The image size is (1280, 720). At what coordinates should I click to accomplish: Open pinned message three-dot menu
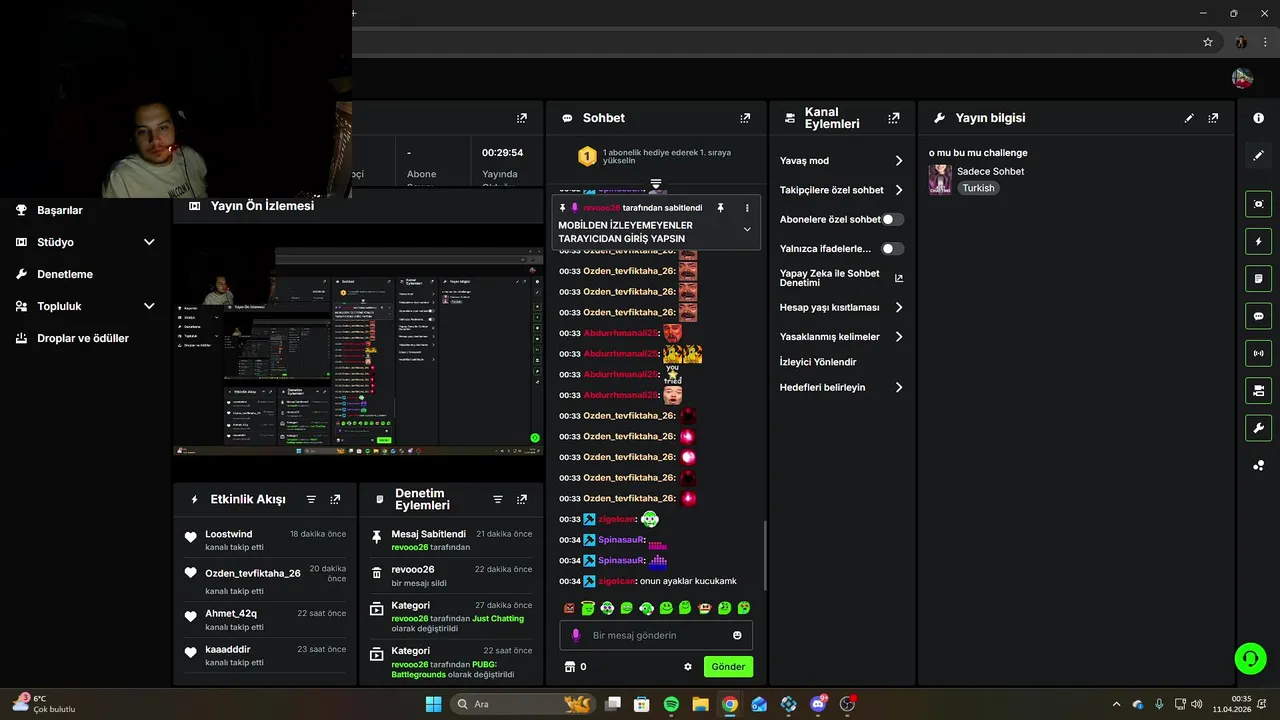coord(747,208)
